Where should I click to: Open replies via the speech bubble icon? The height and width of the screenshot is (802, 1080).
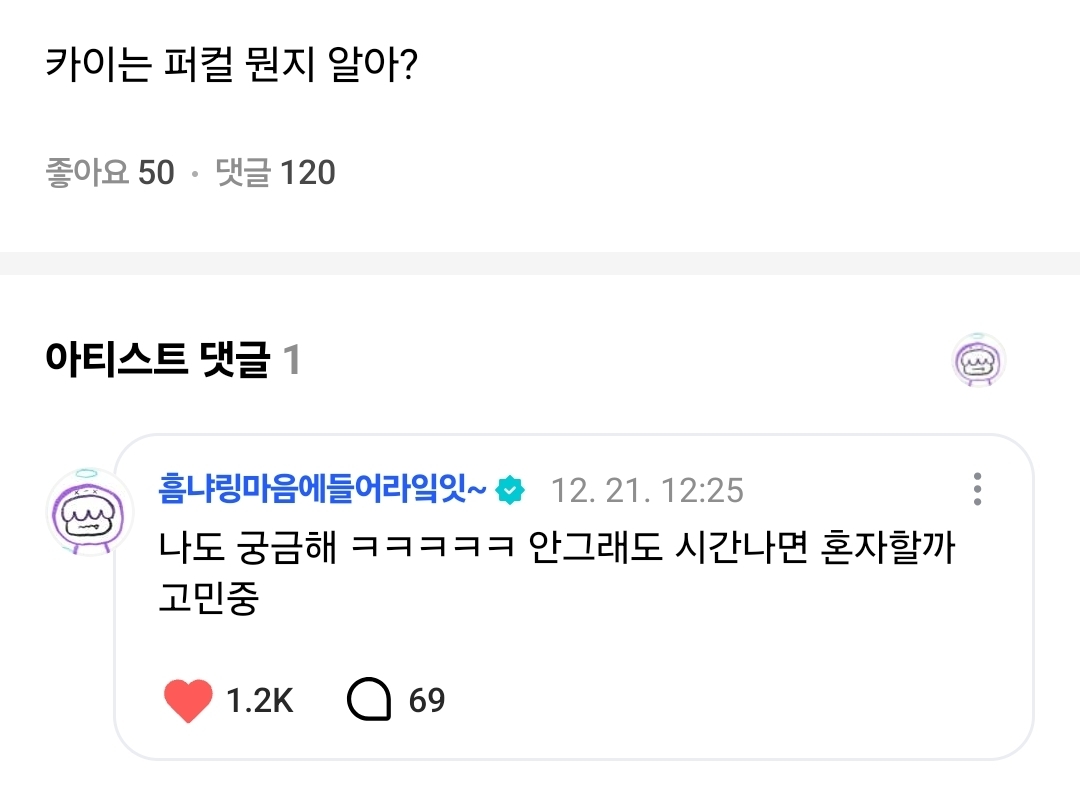(x=369, y=700)
